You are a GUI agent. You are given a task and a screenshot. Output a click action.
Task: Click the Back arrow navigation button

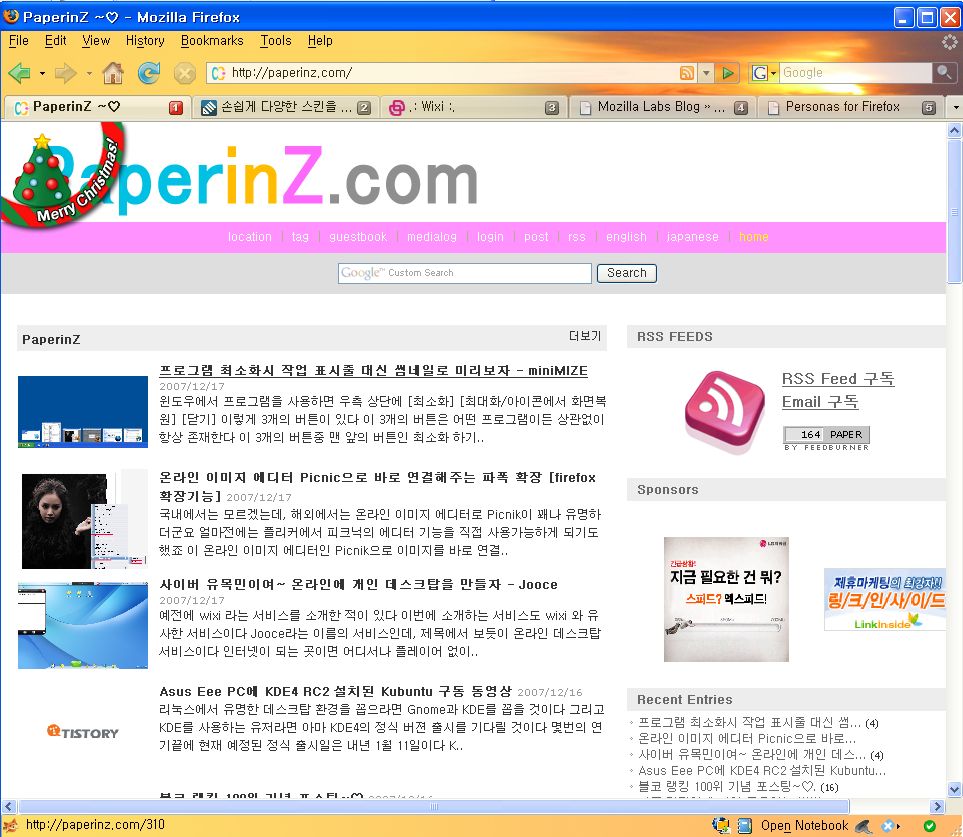point(20,73)
